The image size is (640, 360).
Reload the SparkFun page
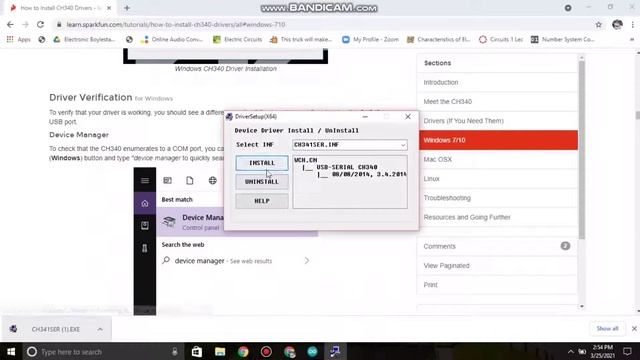point(40,24)
